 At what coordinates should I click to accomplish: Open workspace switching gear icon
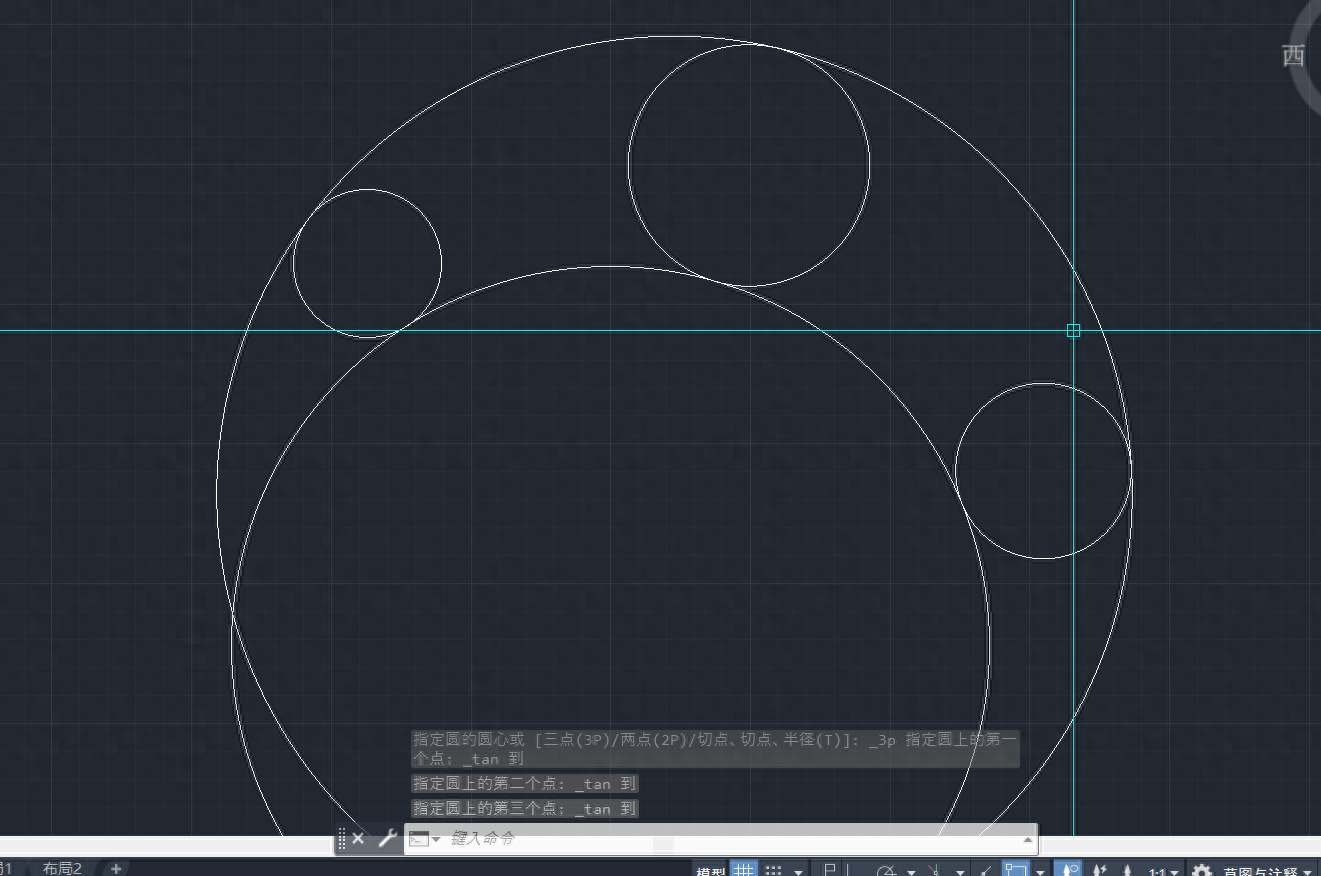pyautogui.click(x=1202, y=870)
